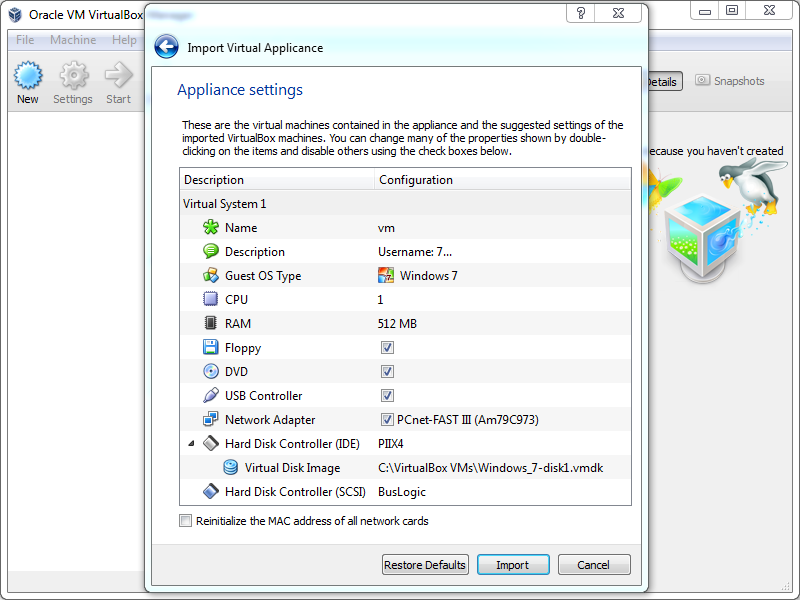The height and width of the screenshot is (600, 800).
Task: Click the Snapshots camera icon
Action: (x=703, y=81)
